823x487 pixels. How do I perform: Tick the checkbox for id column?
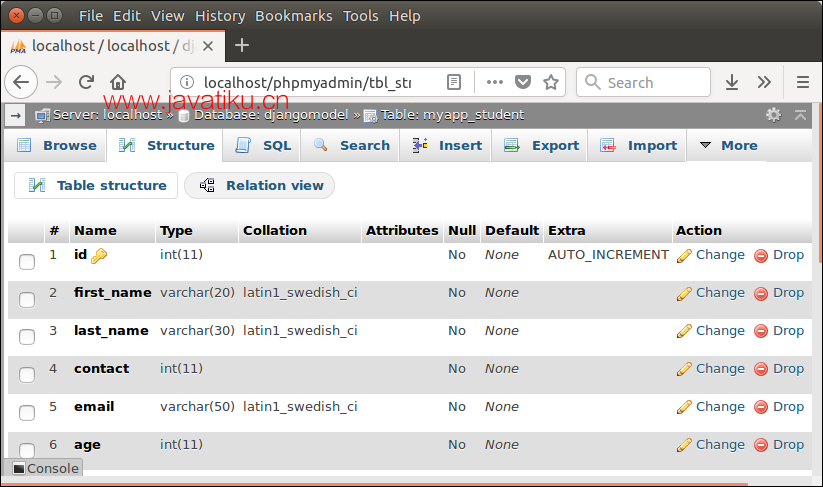27,262
